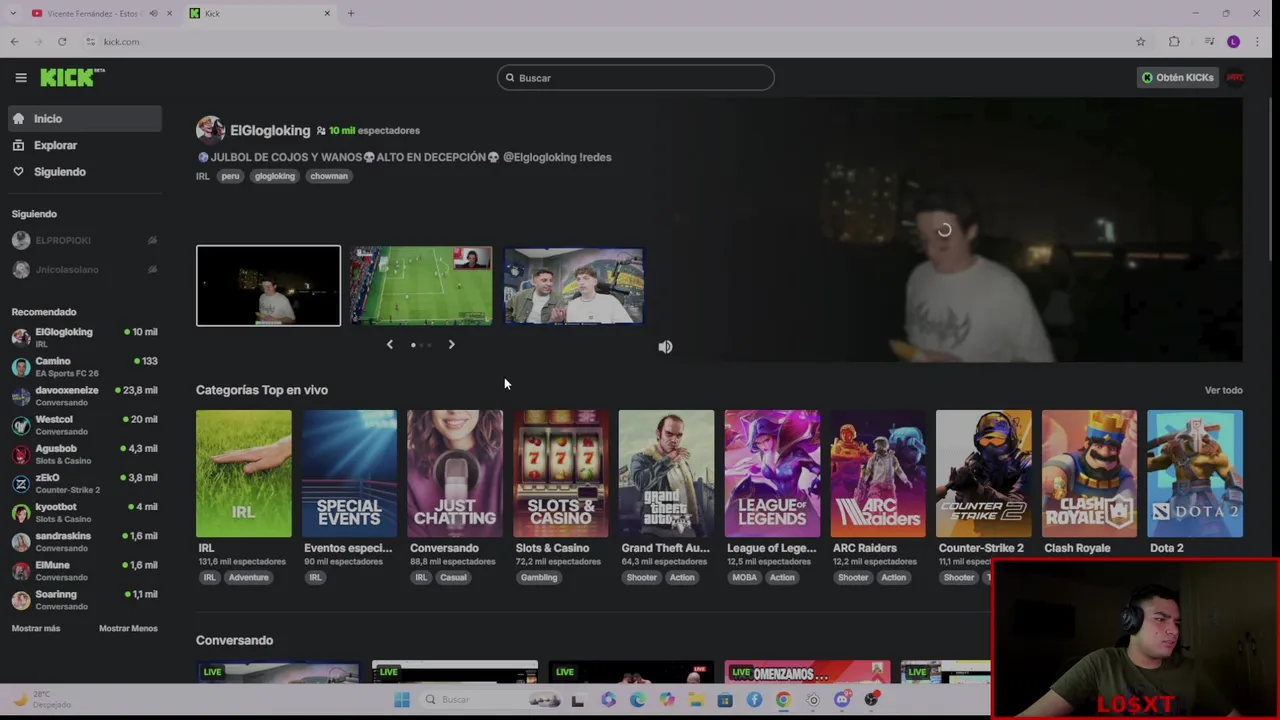
Task: Click the MOBA tag under League of Legends
Action: pyautogui.click(x=744, y=577)
